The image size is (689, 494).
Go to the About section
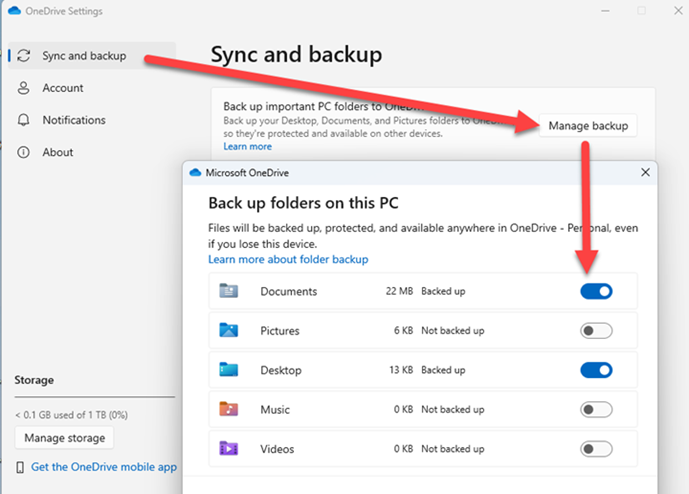coord(57,152)
